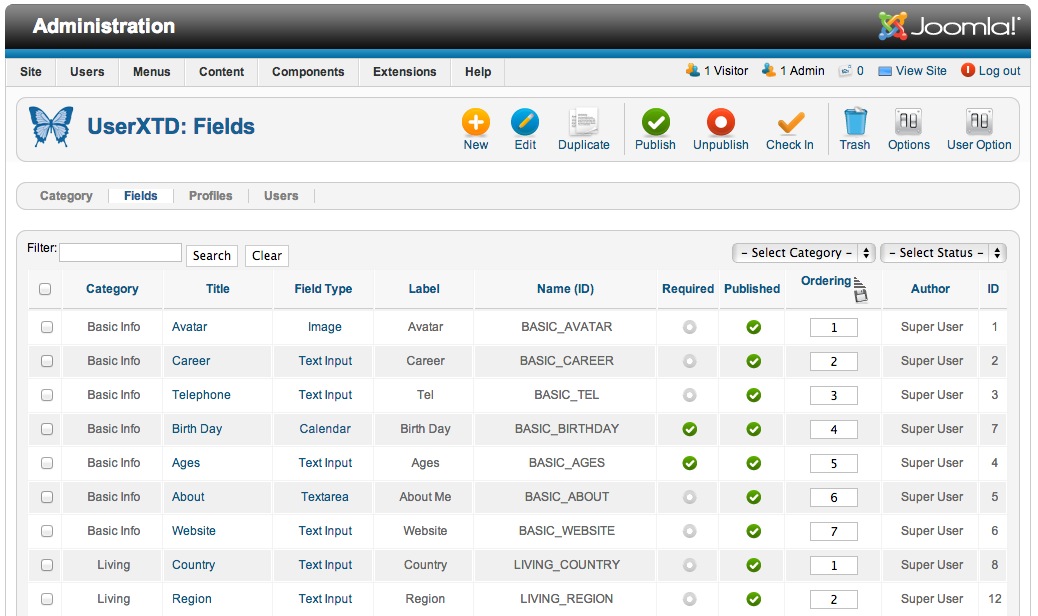Click the Calendar field type link
The height and width of the screenshot is (616, 1038).
click(324, 429)
